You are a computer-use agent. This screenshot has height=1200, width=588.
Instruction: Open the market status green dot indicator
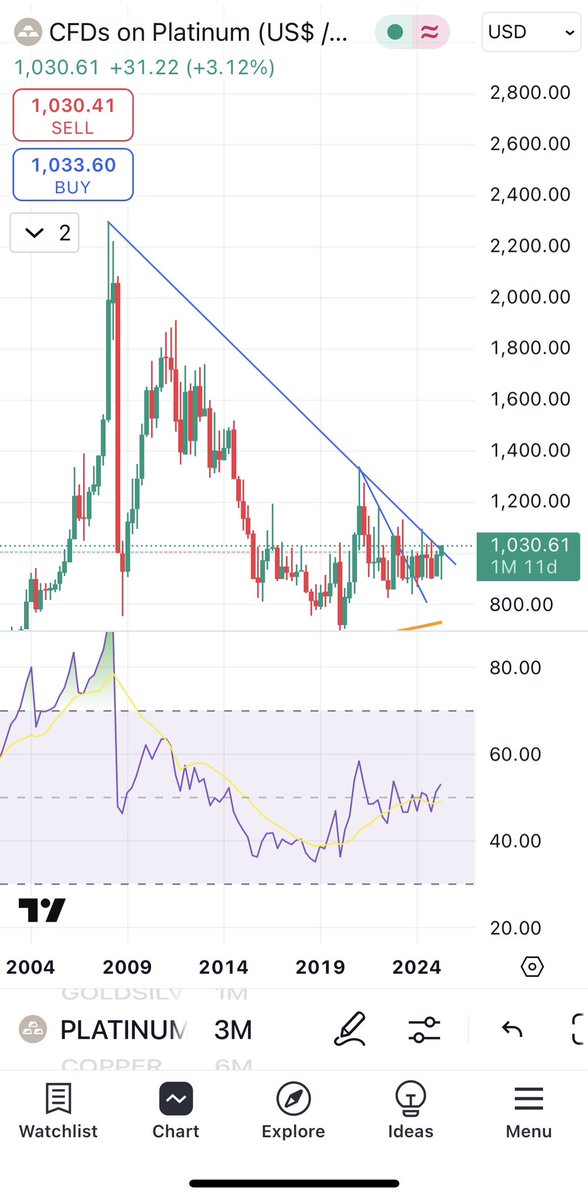click(395, 33)
